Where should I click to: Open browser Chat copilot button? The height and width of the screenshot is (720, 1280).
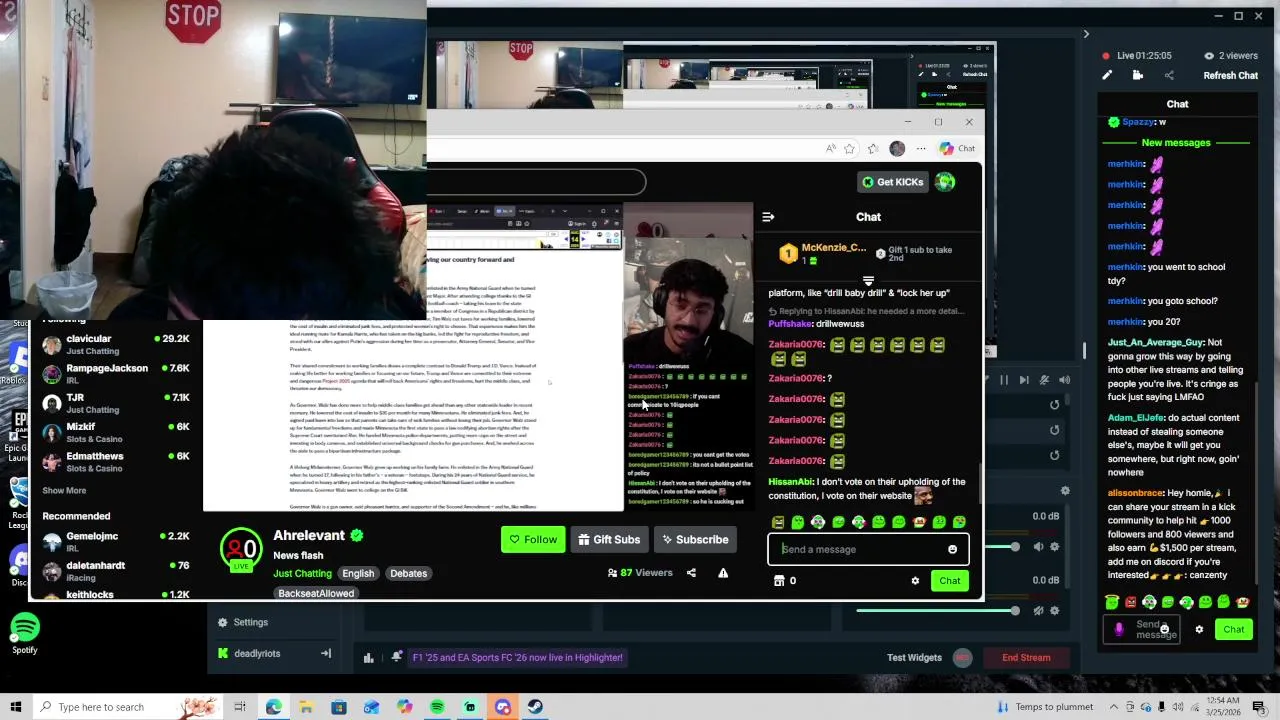[x=957, y=149]
